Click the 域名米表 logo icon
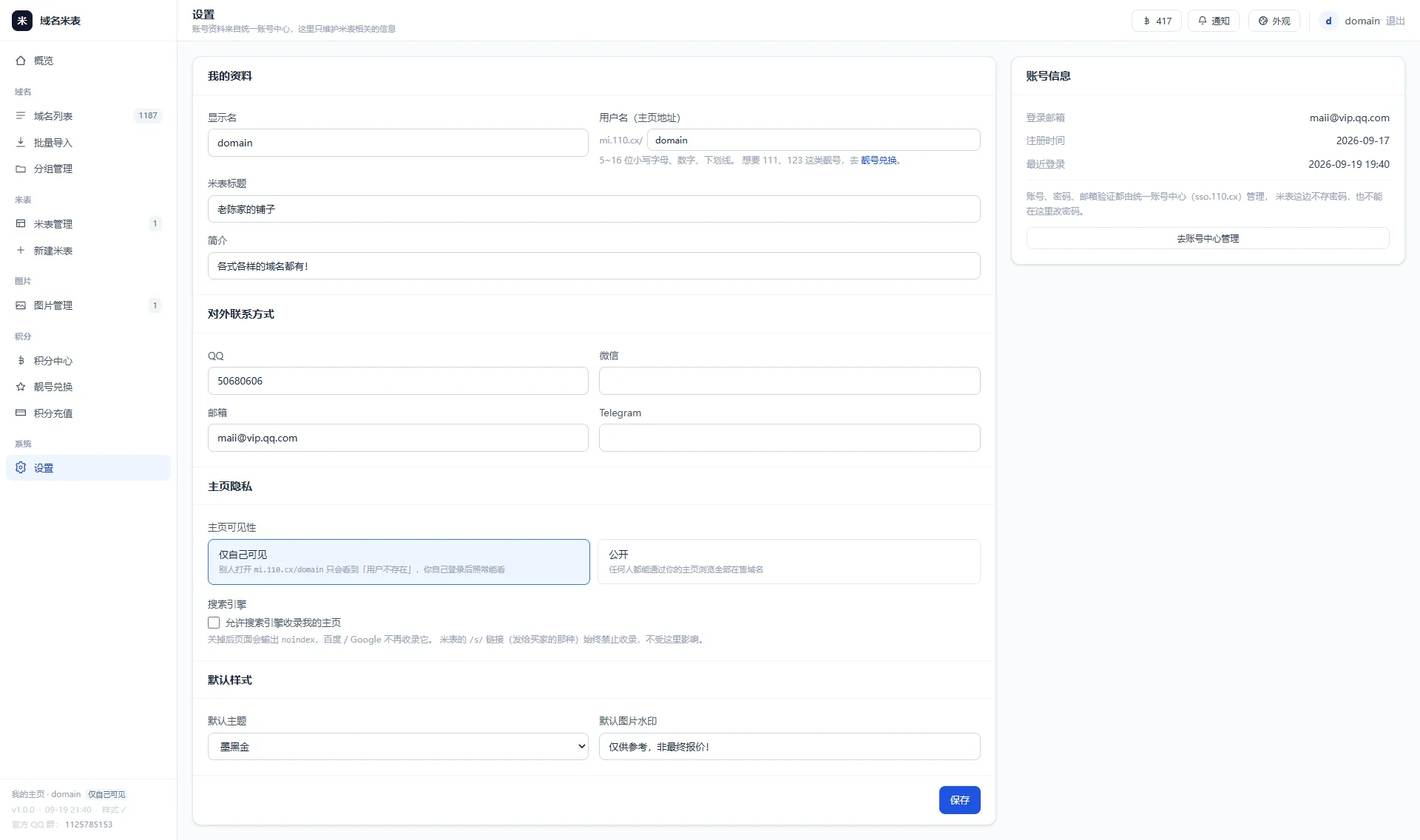 pos(22,21)
